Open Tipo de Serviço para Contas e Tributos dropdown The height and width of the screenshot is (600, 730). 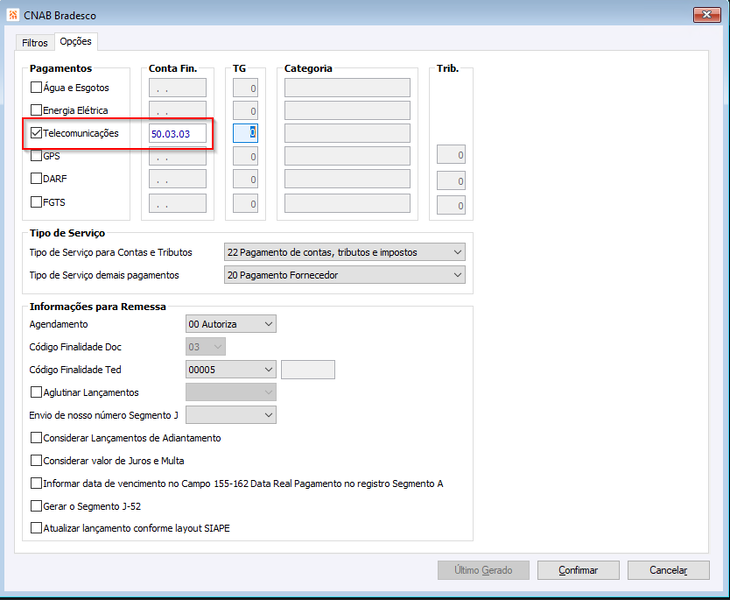point(345,252)
